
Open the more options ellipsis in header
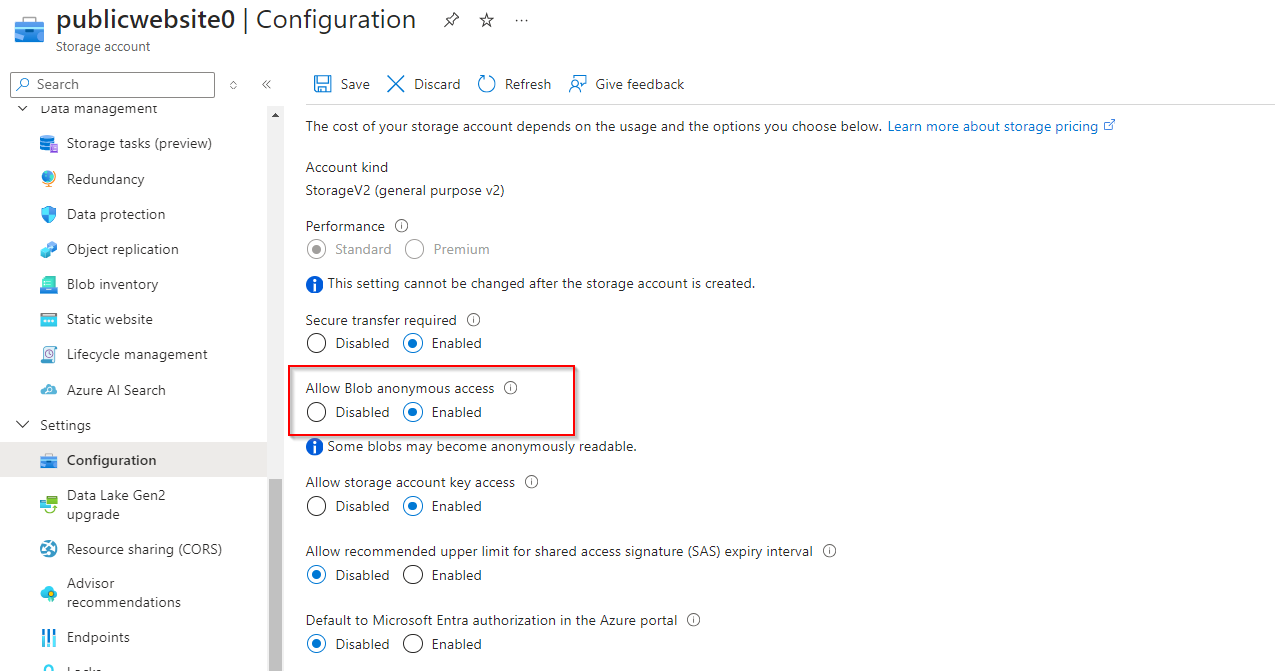click(x=521, y=20)
